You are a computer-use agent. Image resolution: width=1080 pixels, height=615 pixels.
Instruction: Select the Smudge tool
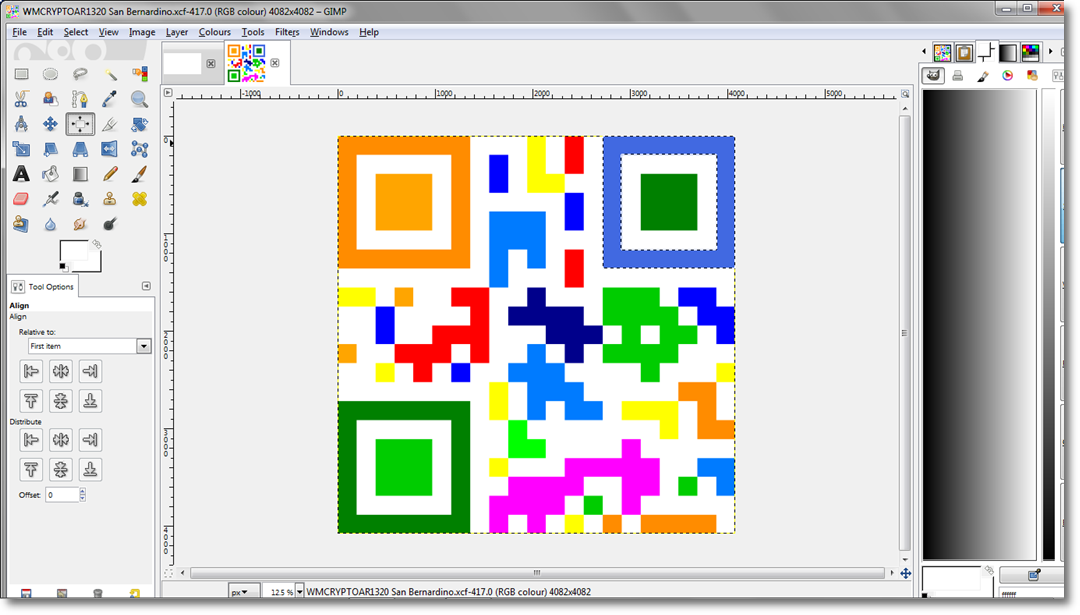pos(80,224)
